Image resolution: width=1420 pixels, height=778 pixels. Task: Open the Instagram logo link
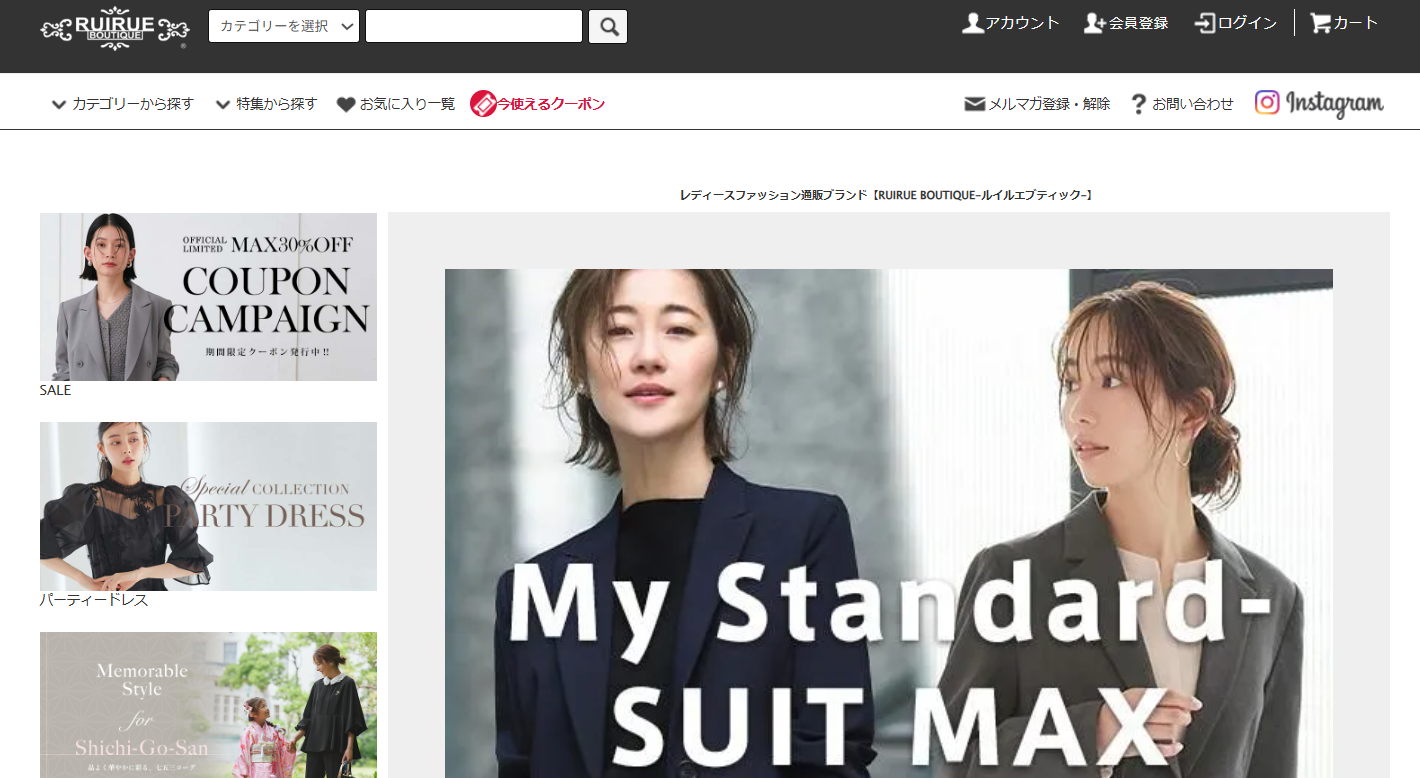click(1319, 103)
